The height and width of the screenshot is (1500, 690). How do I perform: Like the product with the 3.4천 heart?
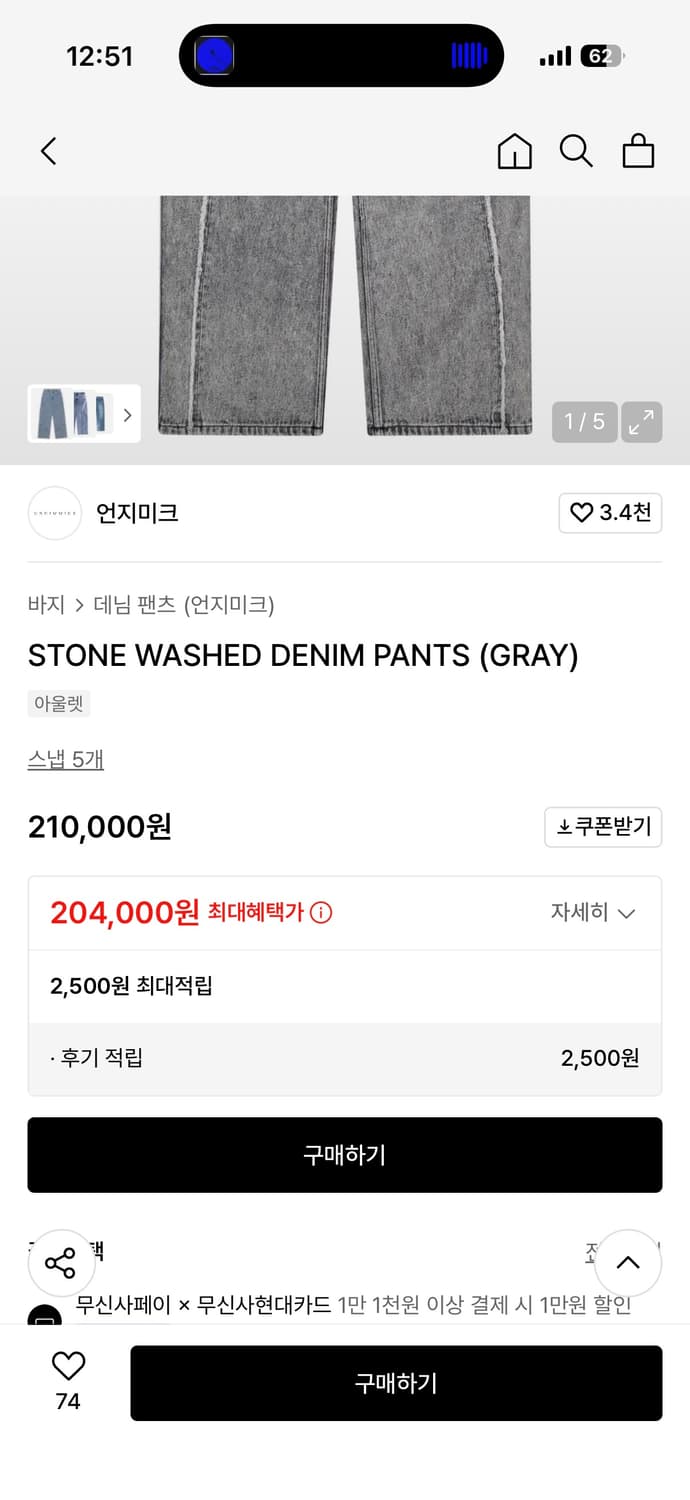610,513
